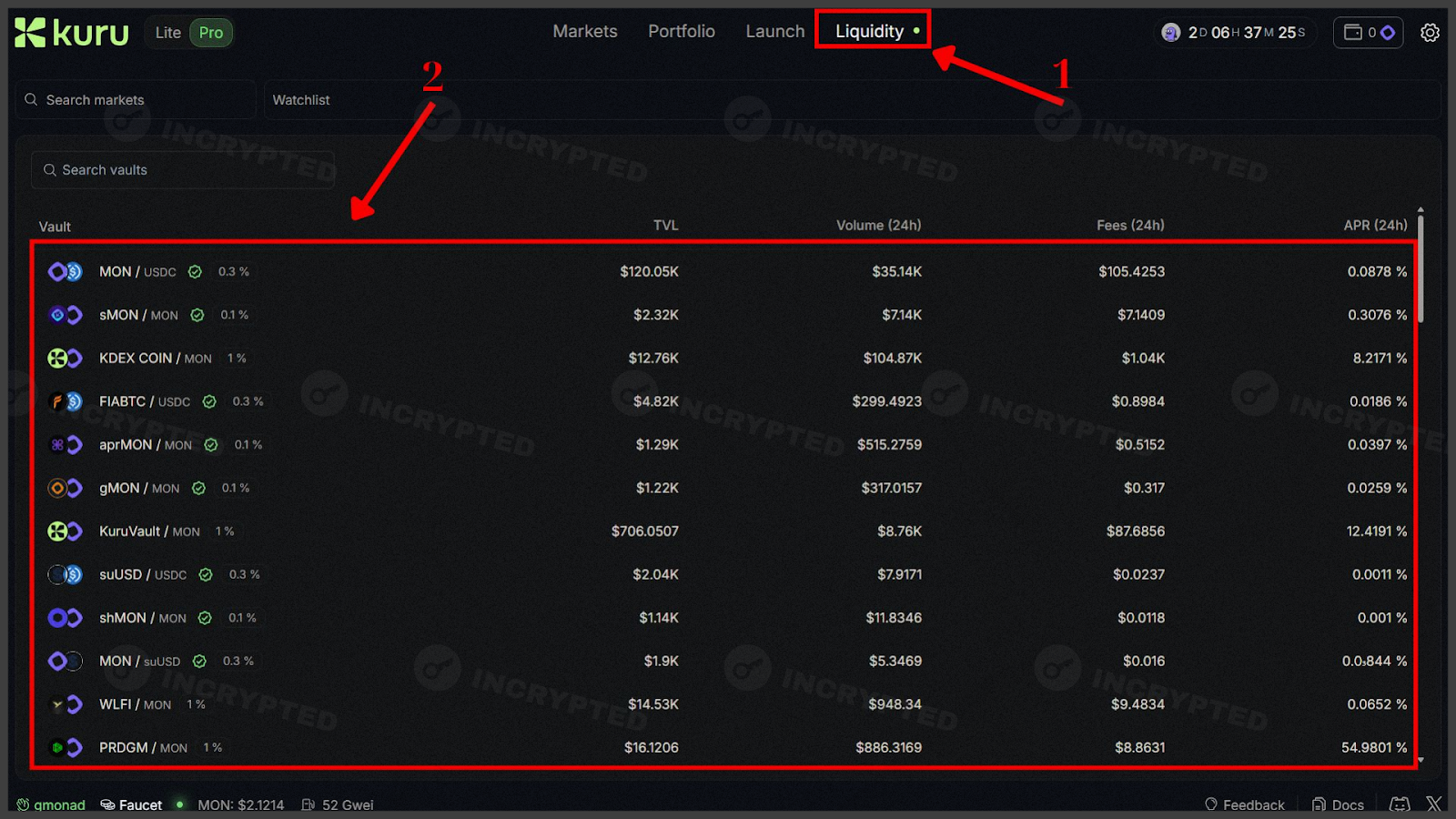Screen dimensions: 1456x819
Task: Open the Feedback link
Action: [1245, 804]
